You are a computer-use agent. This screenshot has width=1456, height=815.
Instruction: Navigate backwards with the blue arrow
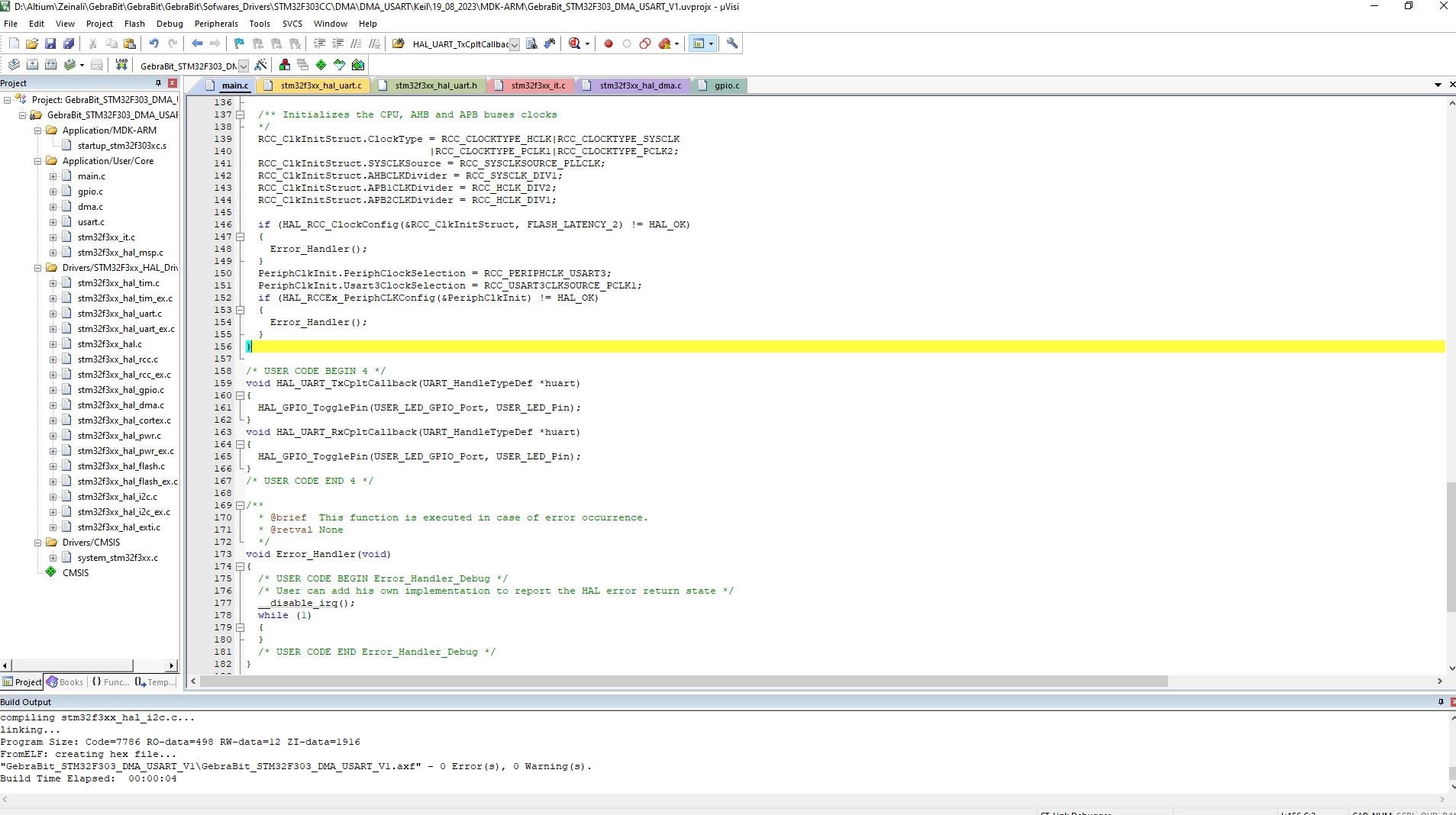(x=197, y=43)
